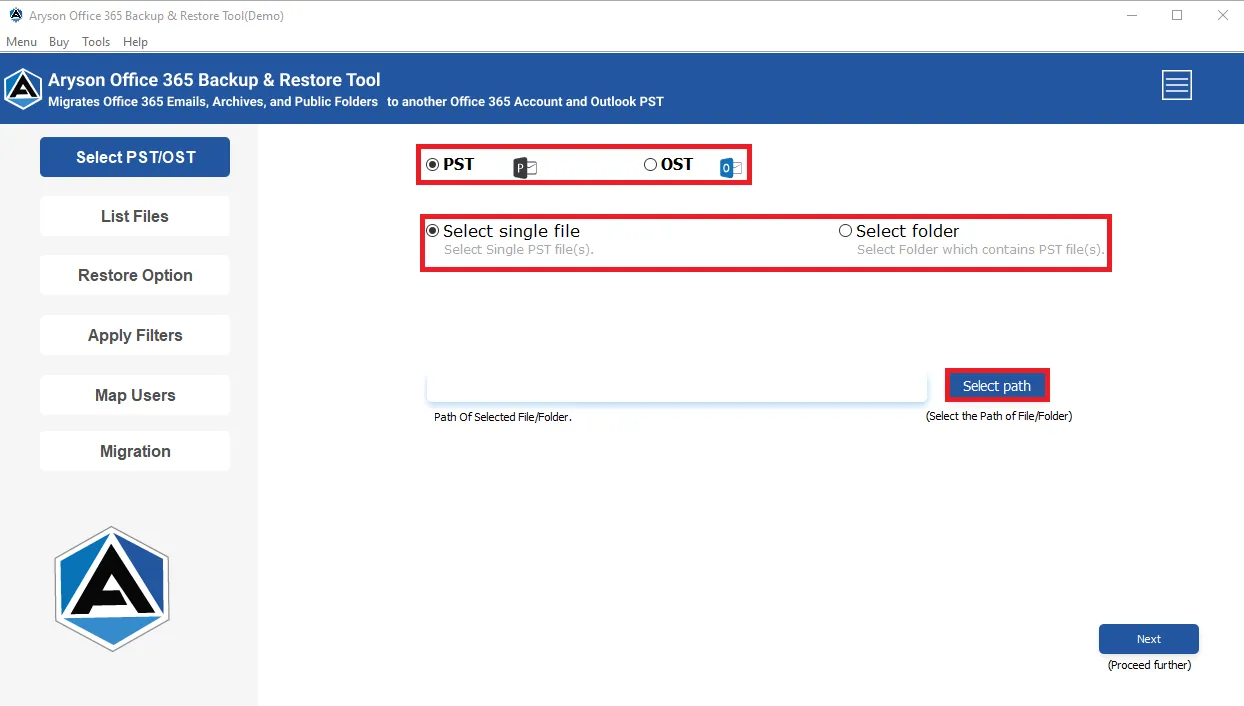Go to the Migration step
This screenshot has height=706, width=1244.
pyautogui.click(x=135, y=451)
